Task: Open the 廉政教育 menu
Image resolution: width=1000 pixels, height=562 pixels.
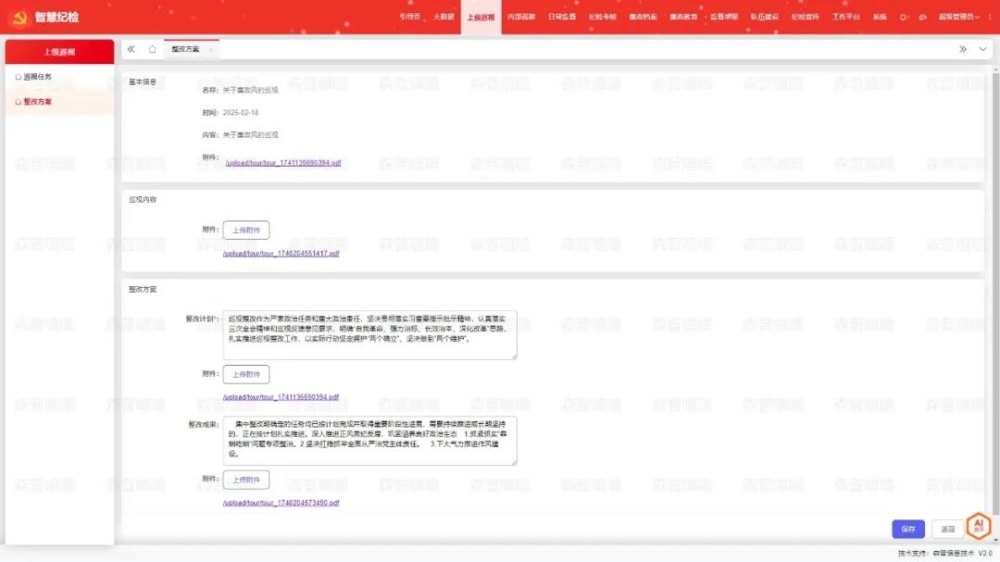Action: 684,17
